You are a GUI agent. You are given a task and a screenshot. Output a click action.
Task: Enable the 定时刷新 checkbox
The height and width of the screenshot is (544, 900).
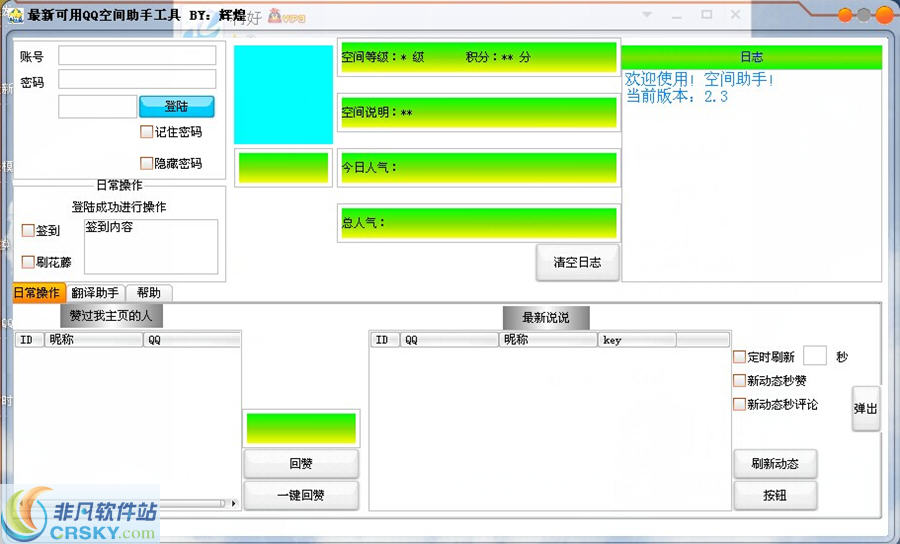point(739,357)
